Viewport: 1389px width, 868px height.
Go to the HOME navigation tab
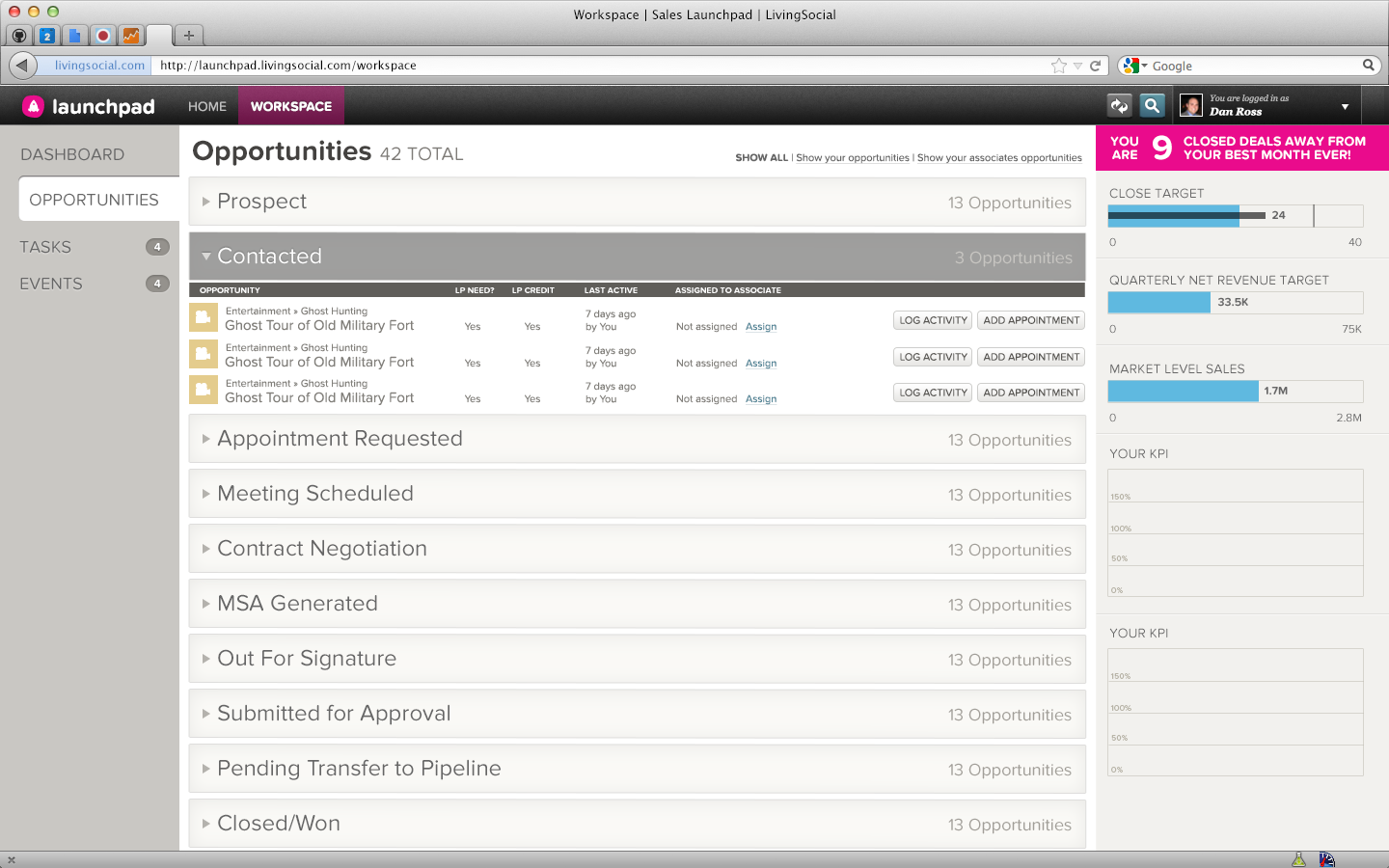(x=207, y=106)
